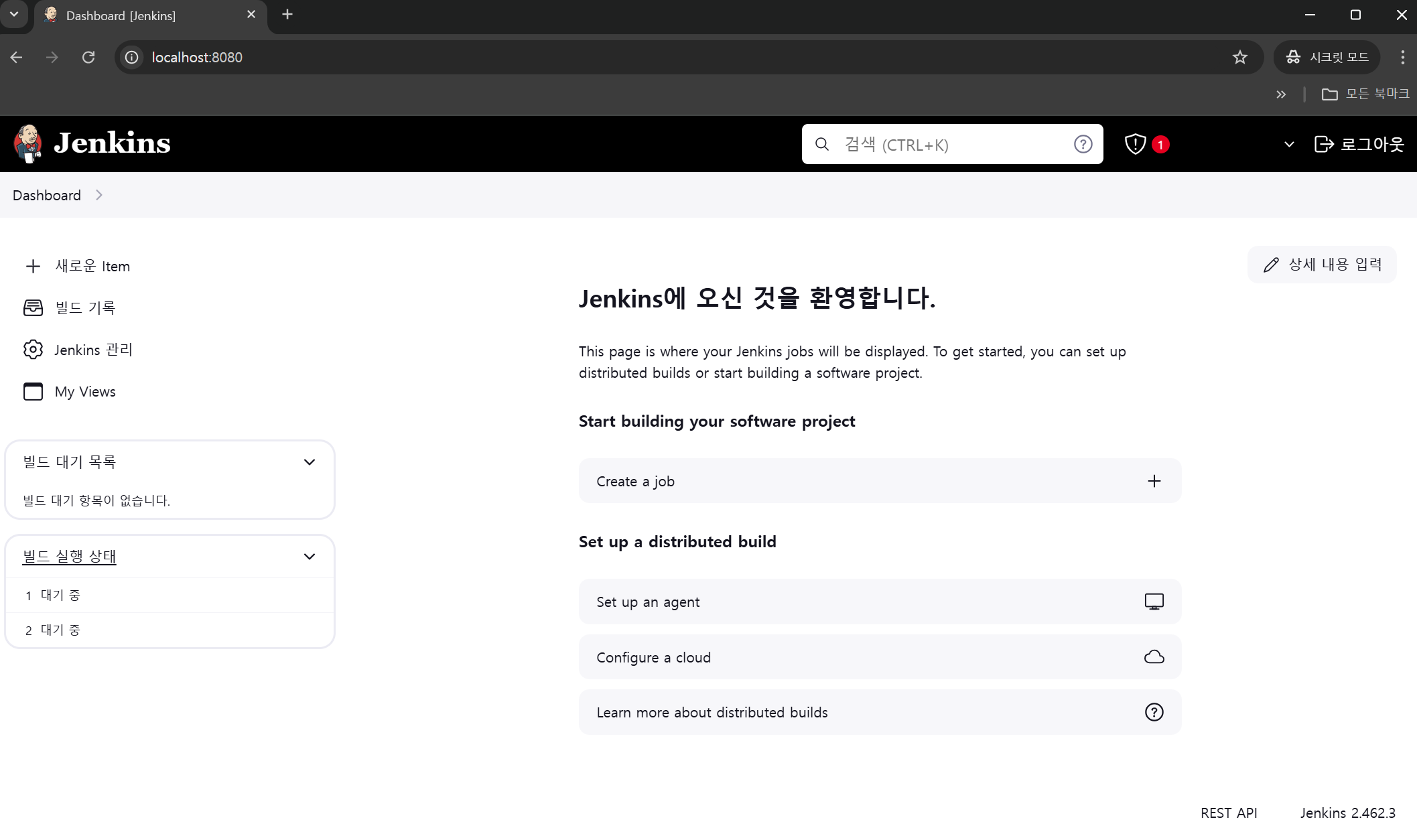
Task: Click the Create a job button
Action: (x=879, y=481)
